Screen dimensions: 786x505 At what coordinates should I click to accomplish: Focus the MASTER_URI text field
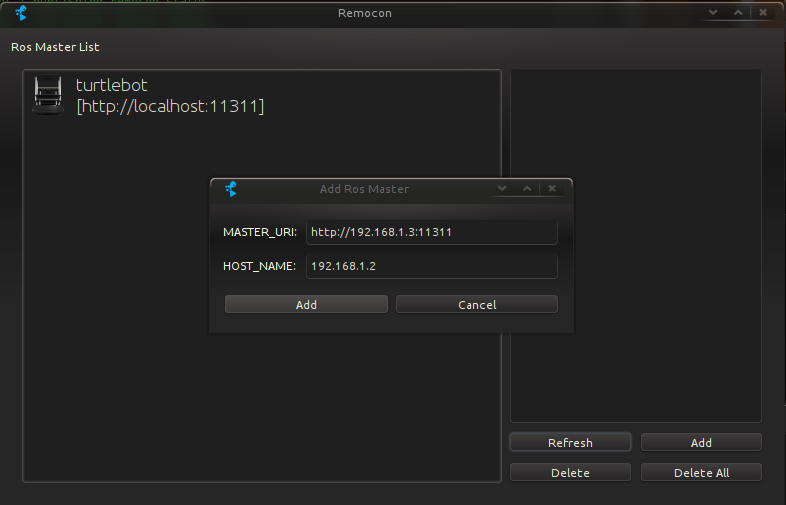(x=431, y=232)
